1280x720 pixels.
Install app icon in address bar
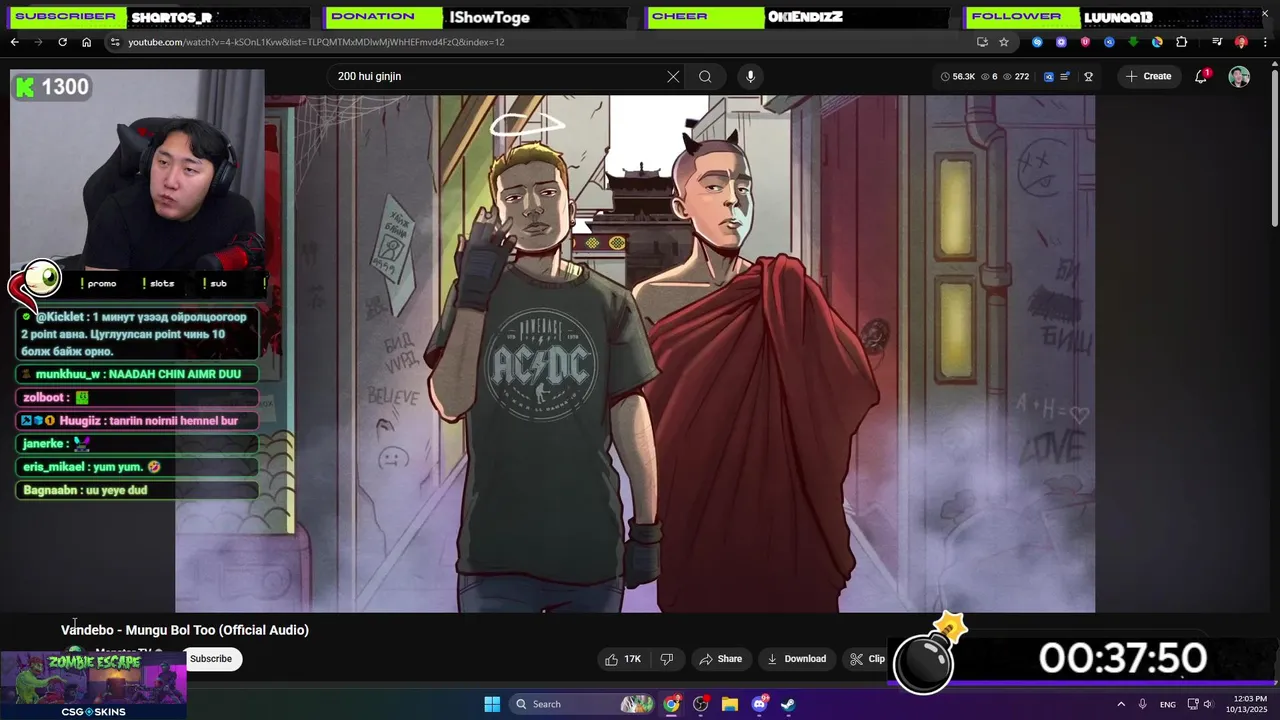pos(982,42)
